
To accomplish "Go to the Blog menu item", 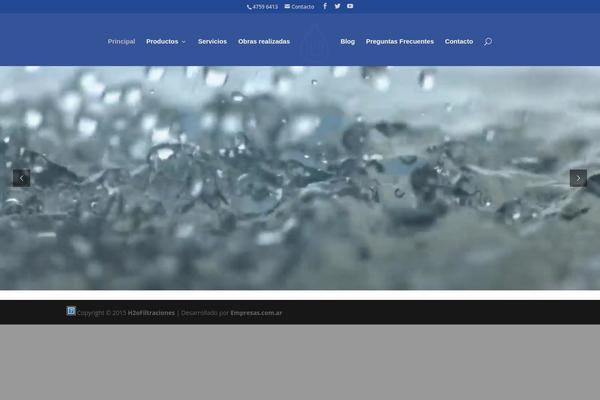I will [x=347, y=41].
